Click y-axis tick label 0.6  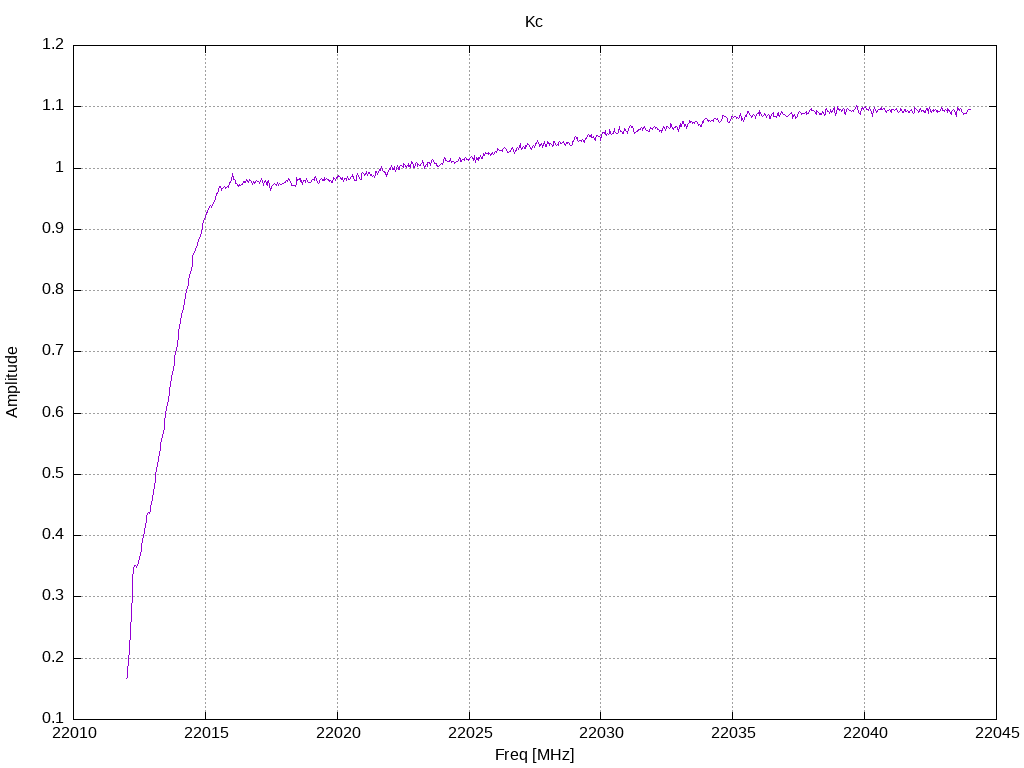point(53,413)
